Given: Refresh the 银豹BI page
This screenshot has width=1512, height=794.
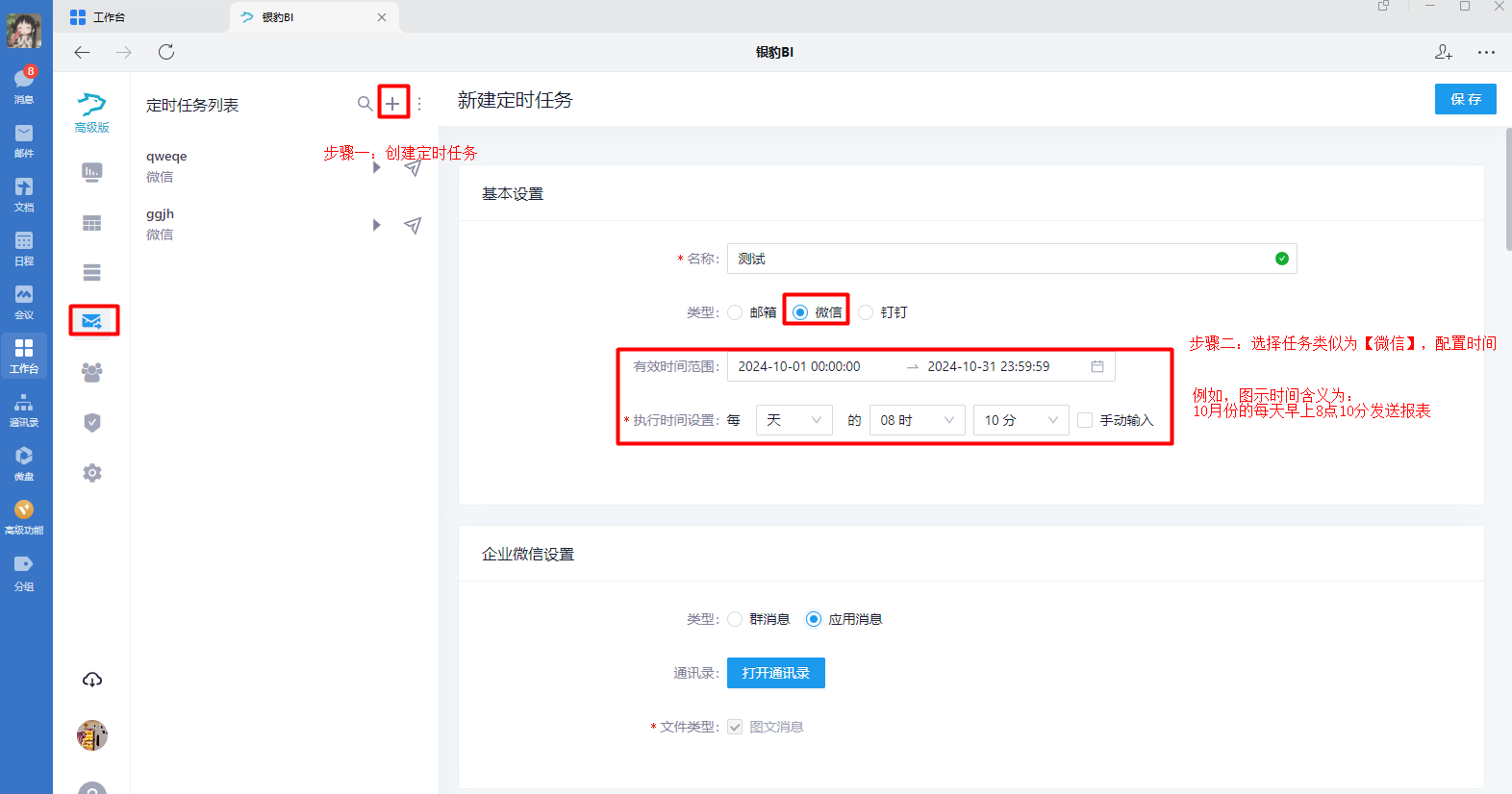Looking at the screenshot, I should coord(166,52).
